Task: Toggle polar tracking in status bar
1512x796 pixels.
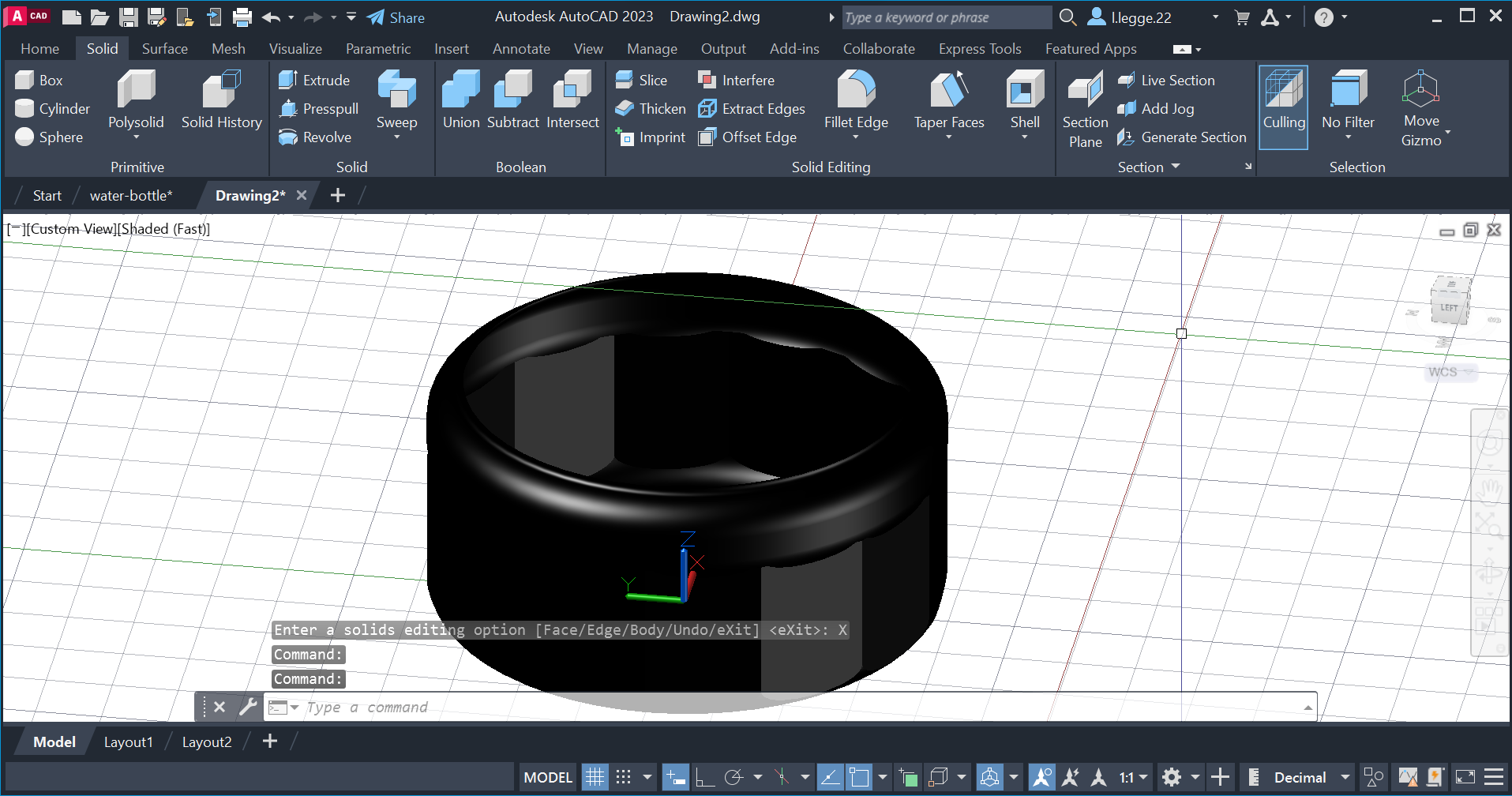Action: (733, 777)
